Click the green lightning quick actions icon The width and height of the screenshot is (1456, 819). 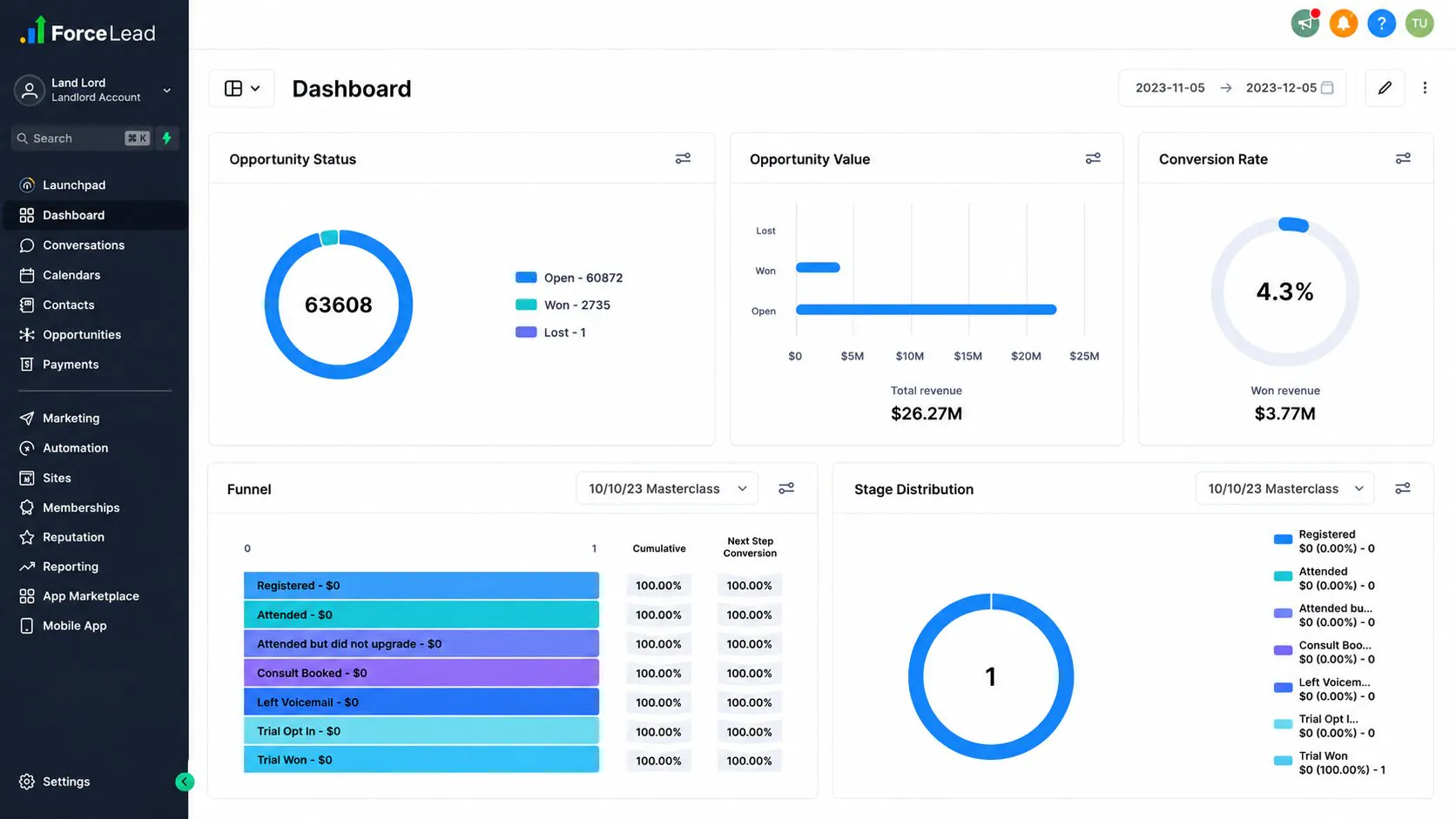[167, 138]
